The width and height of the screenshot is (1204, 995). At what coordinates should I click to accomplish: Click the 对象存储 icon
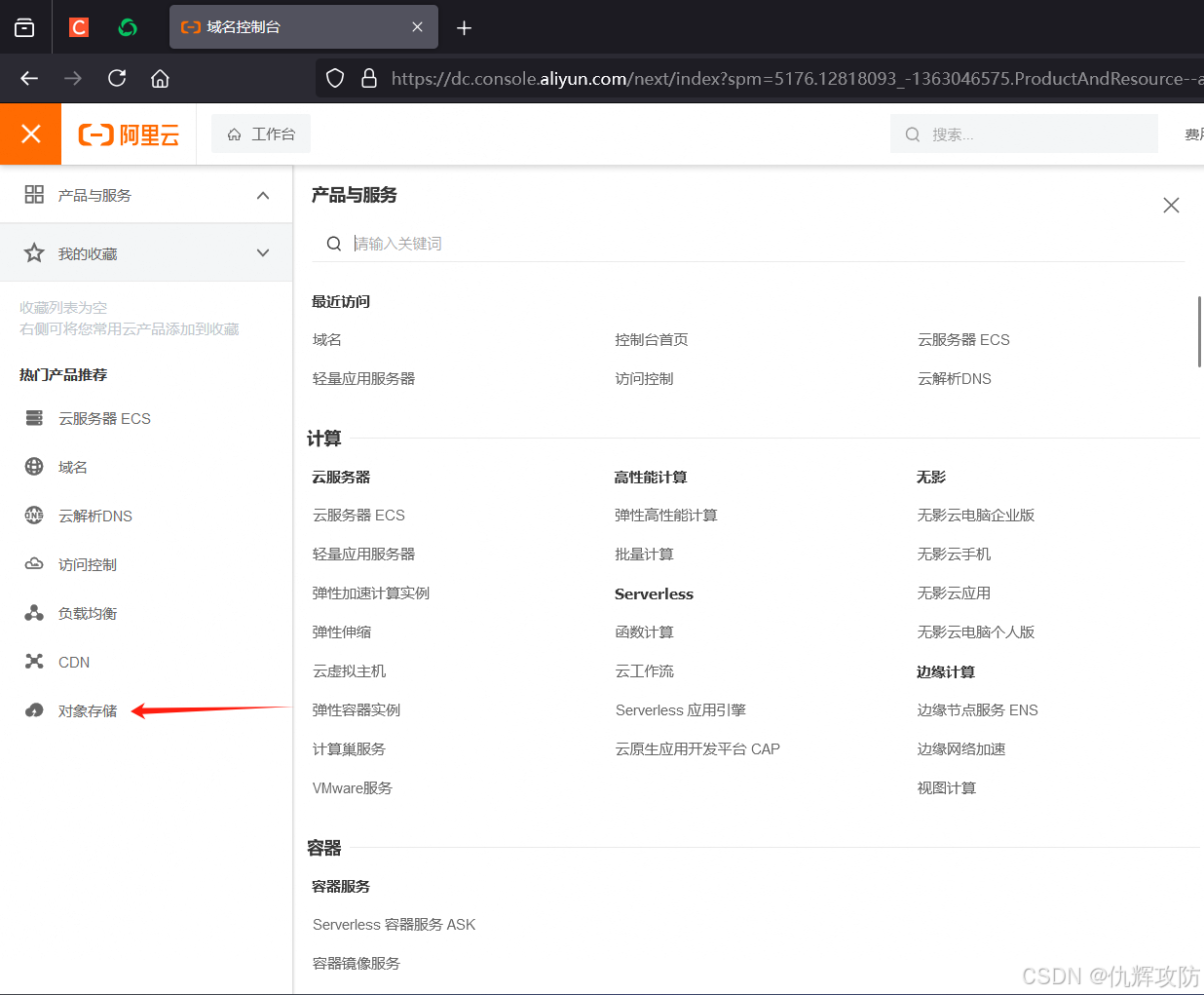pos(34,710)
